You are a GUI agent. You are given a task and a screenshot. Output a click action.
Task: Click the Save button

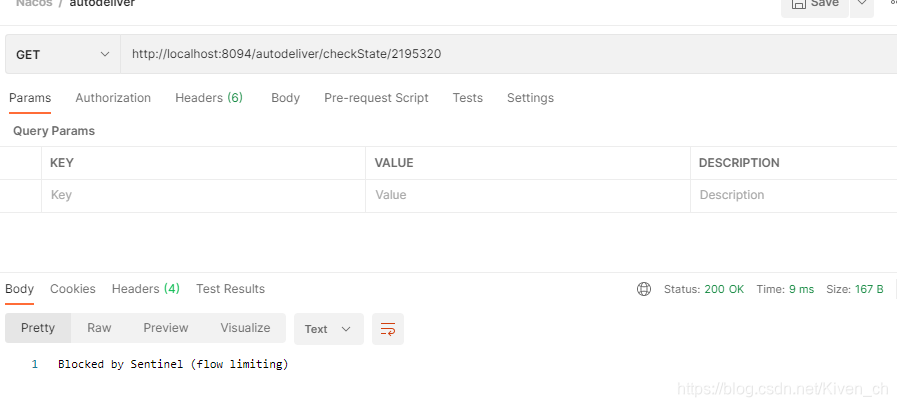point(815,6)
